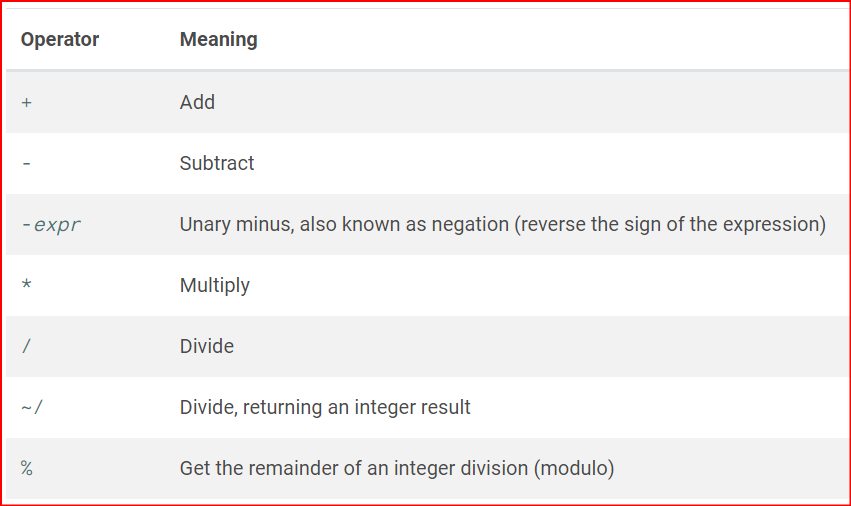Click the Meaning column header
851x506 pixels.
[x=218, y=40]
